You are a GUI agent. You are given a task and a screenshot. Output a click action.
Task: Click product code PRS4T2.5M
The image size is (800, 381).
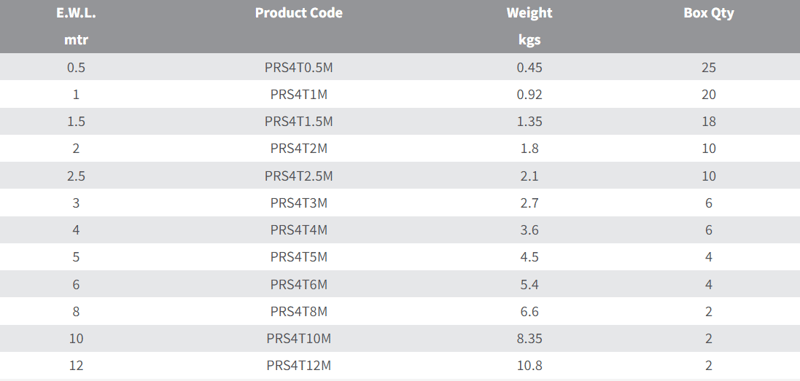[298, 176]
